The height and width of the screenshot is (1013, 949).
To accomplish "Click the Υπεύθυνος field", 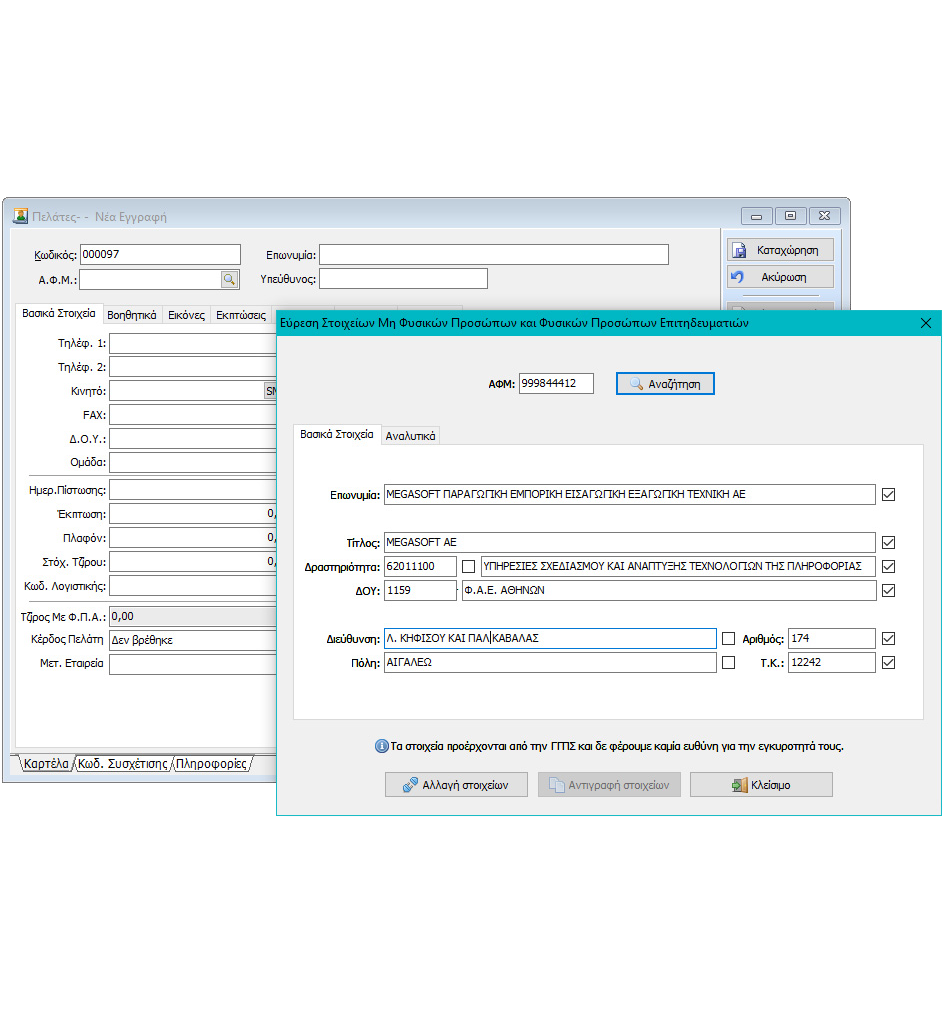I will coord(403,279).
